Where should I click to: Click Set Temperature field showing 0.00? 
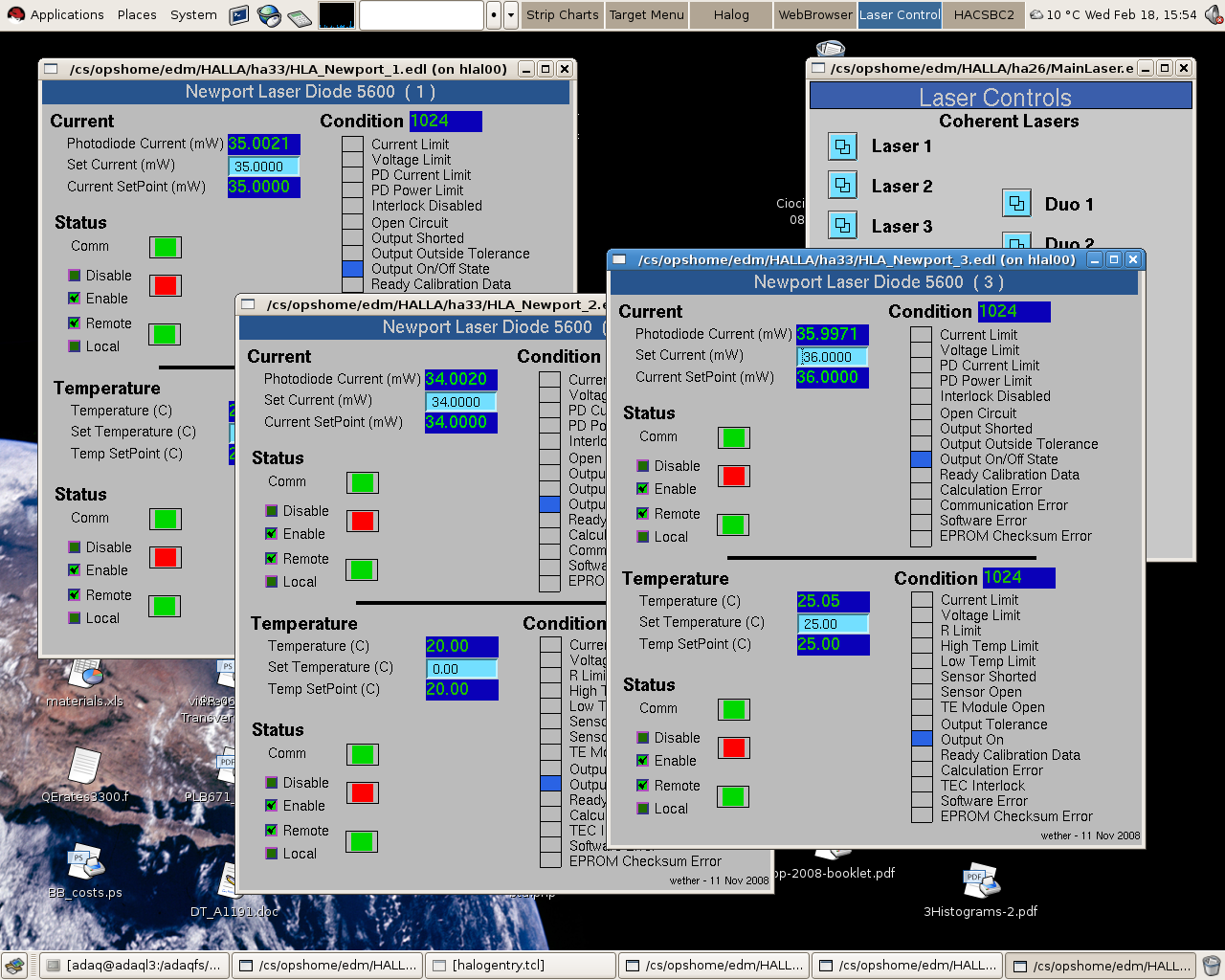(x=461, y=669)
